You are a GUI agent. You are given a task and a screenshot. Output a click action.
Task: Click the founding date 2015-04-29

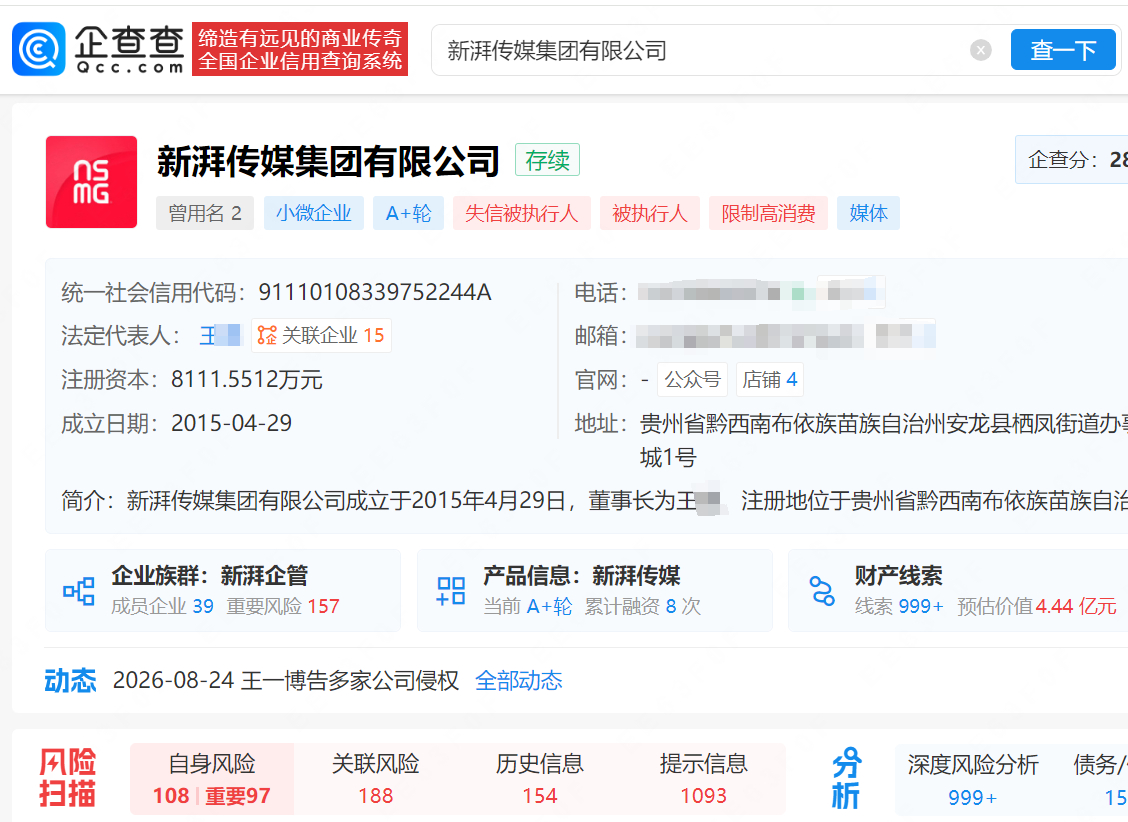[x=232, y=423]
